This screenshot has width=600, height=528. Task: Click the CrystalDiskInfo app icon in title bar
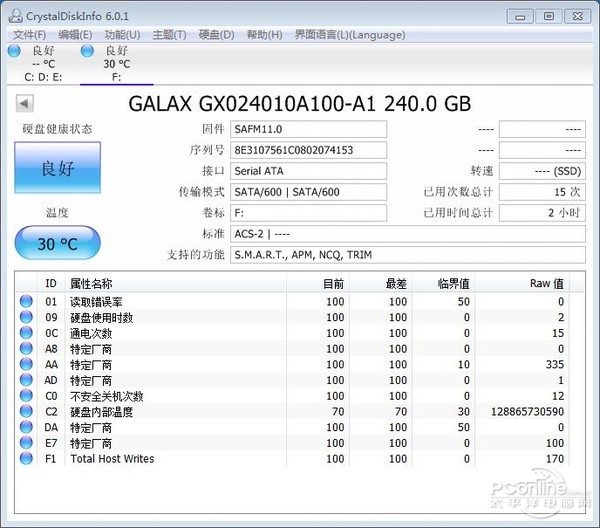pyautogui.click(x=15, y=16)
